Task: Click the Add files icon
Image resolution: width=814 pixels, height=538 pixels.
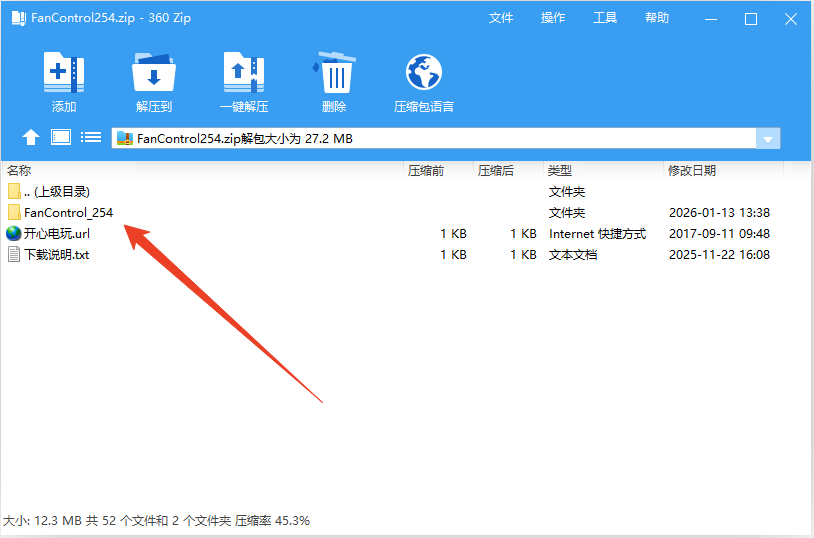Action: pos(64,73)
